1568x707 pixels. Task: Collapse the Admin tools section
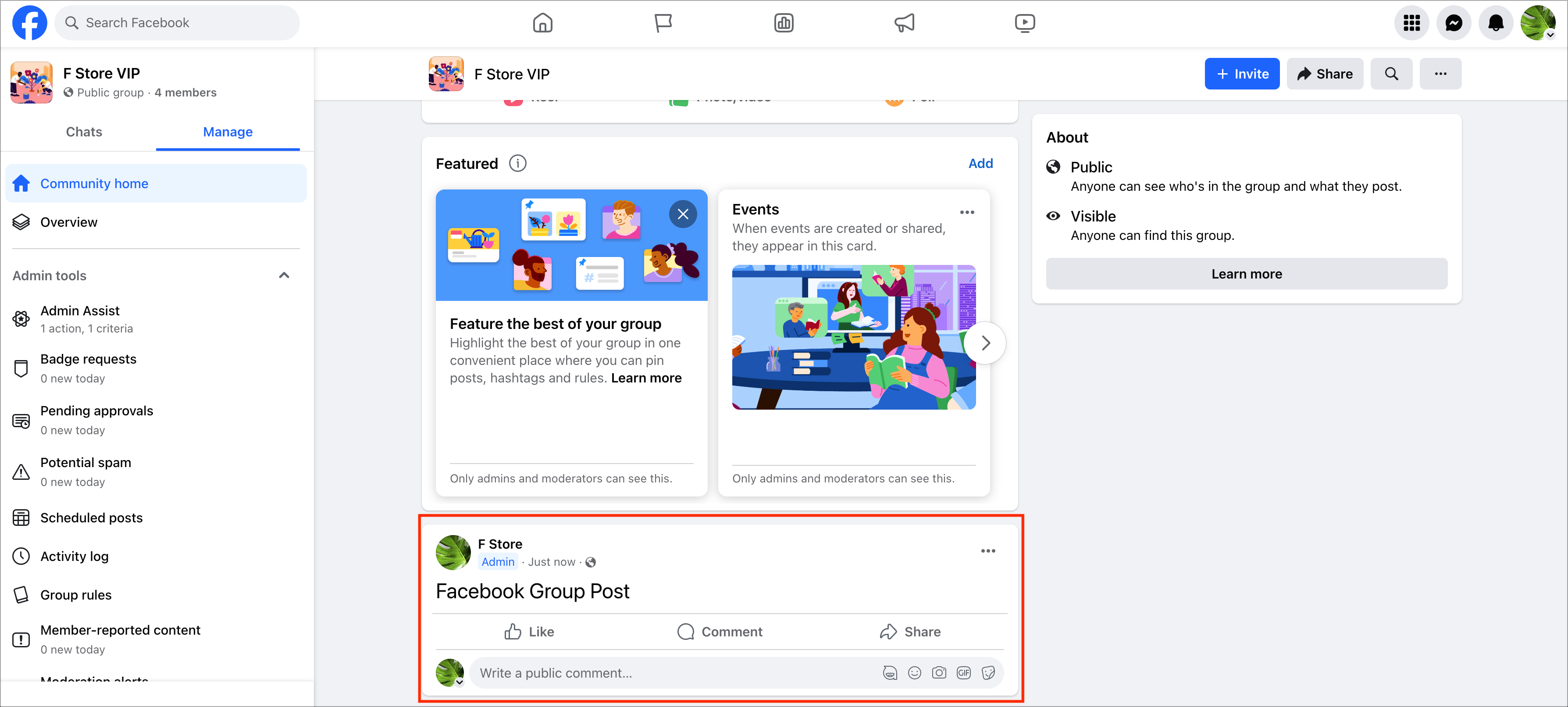pos(284,275)
